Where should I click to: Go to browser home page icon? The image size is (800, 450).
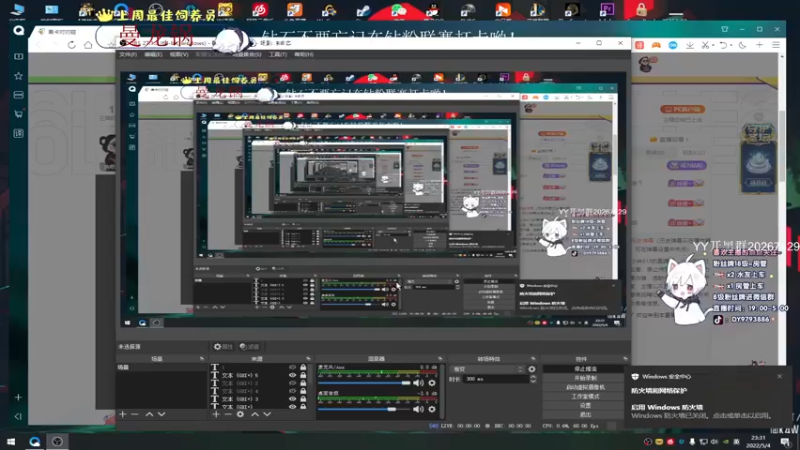[88, 45]
